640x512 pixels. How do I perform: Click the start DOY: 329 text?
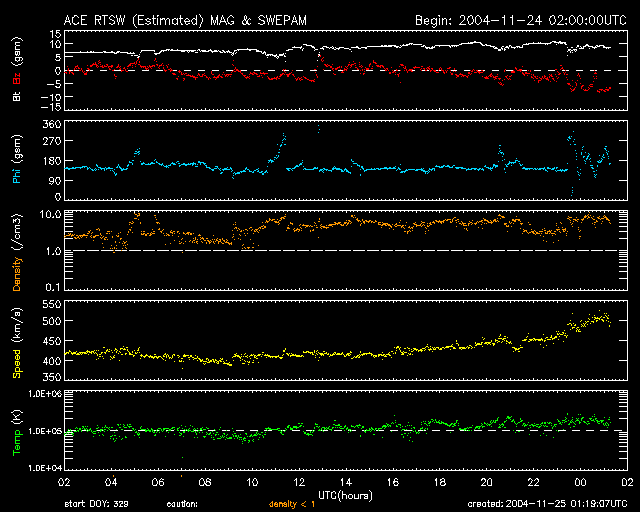[x=95, y=505]
